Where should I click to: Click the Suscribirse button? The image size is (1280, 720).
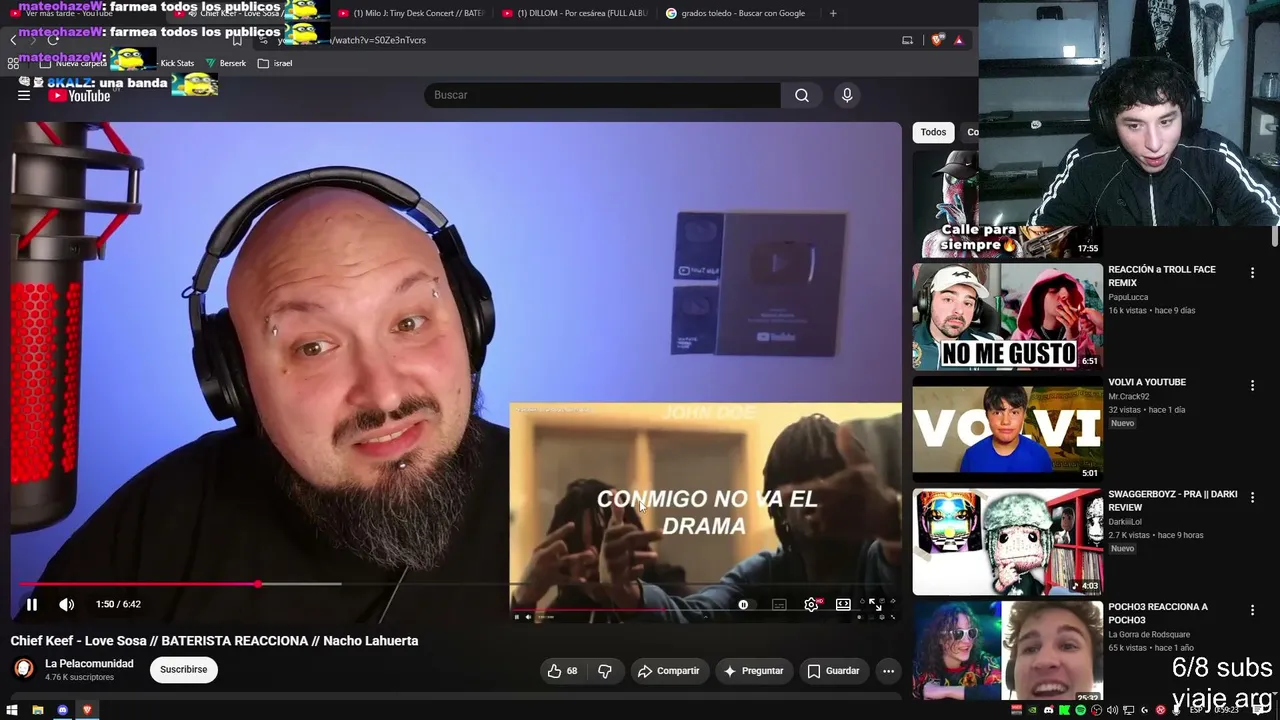click(x=184, y=670)
